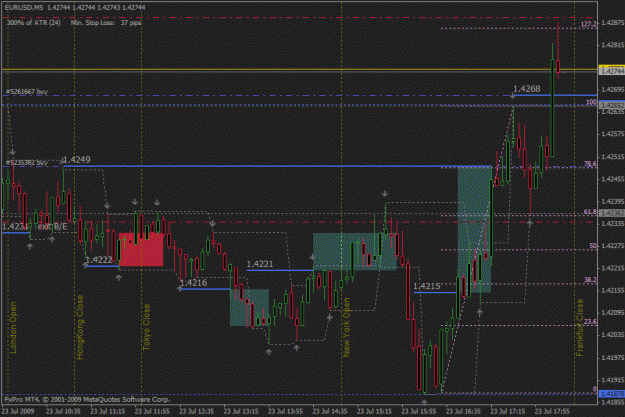
Task: Click the 23.6 Fibonacci level label
Action: click(x=590, y=322)
